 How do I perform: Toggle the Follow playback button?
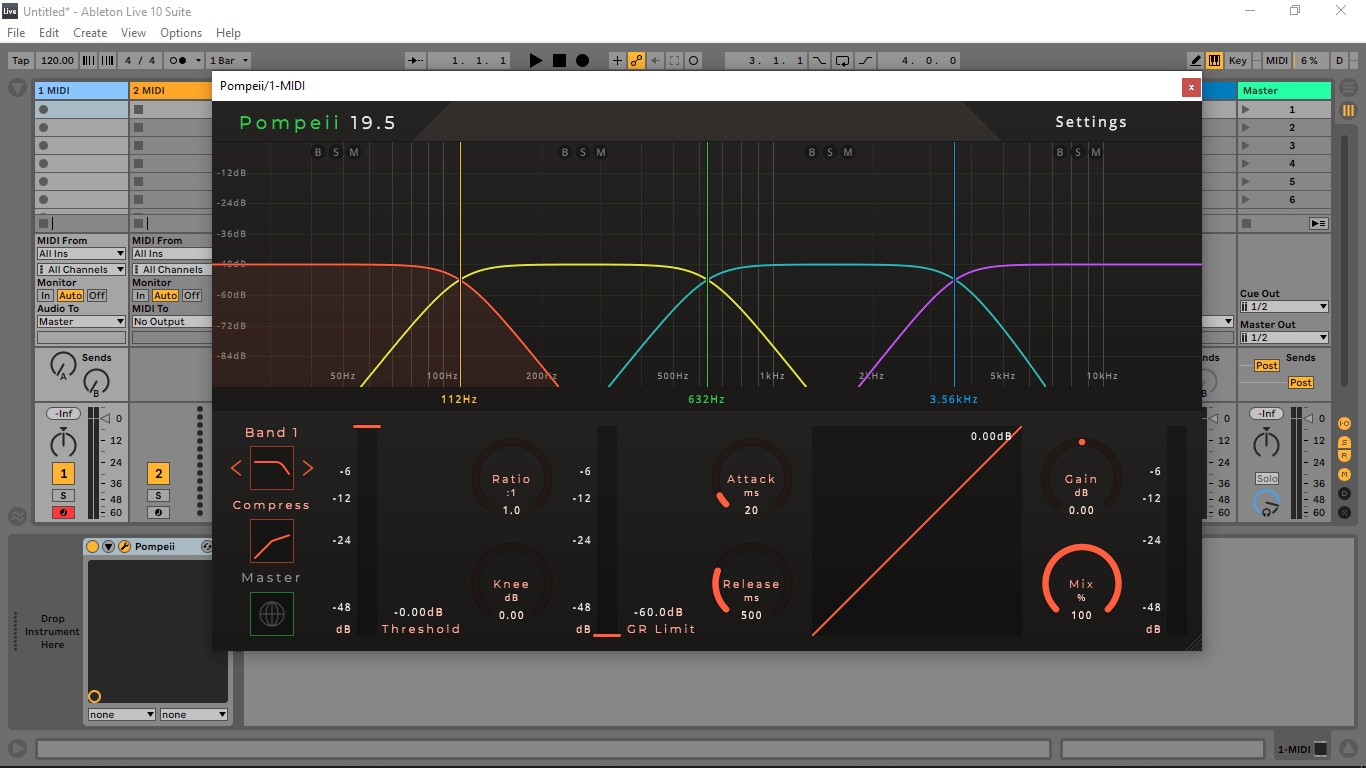(x=416, y=60)
